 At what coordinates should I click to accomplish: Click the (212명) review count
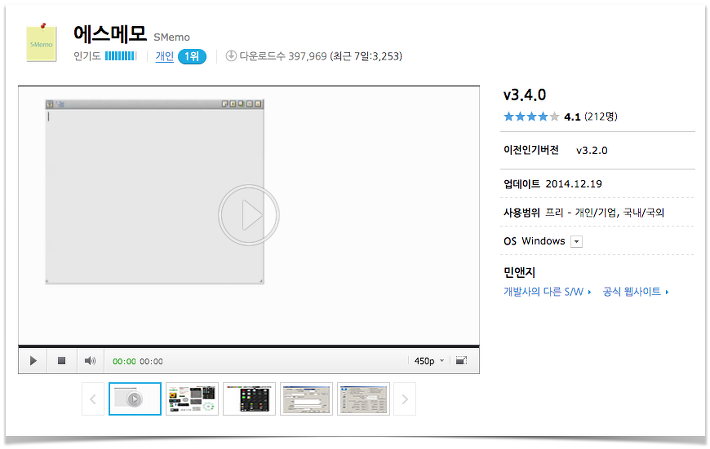click(601, 117)
